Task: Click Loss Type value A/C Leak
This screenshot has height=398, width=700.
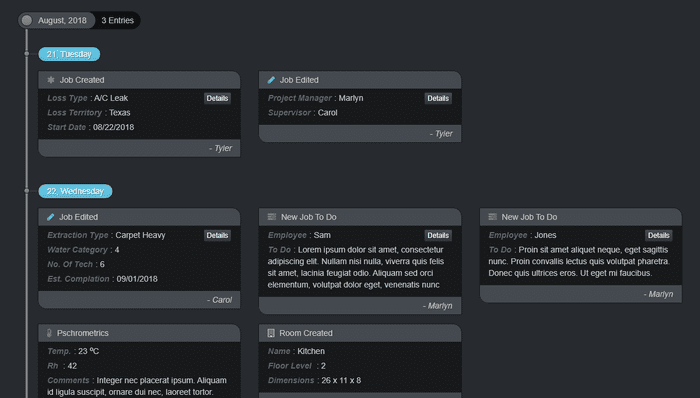Action: (111, 98)
